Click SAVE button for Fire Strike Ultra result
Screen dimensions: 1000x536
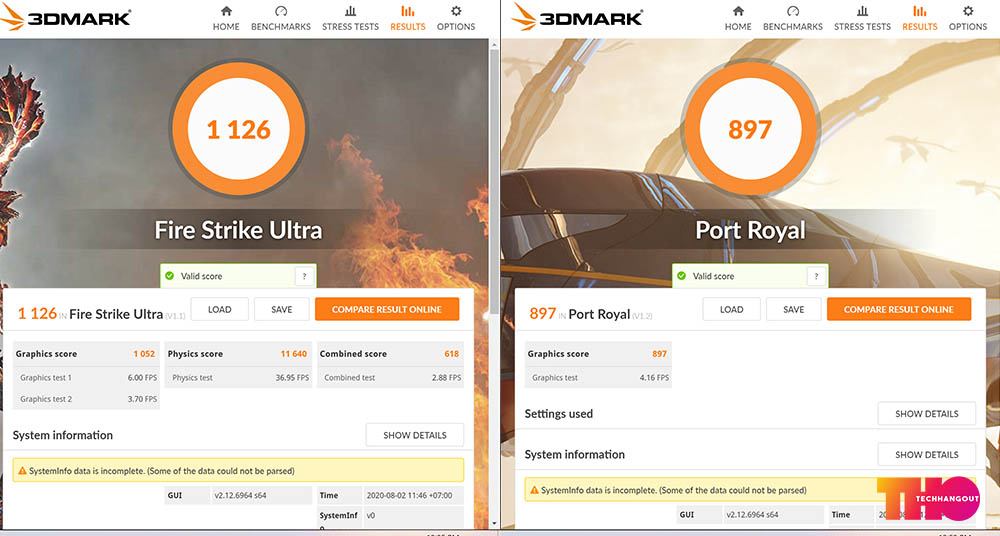(281, 309)
